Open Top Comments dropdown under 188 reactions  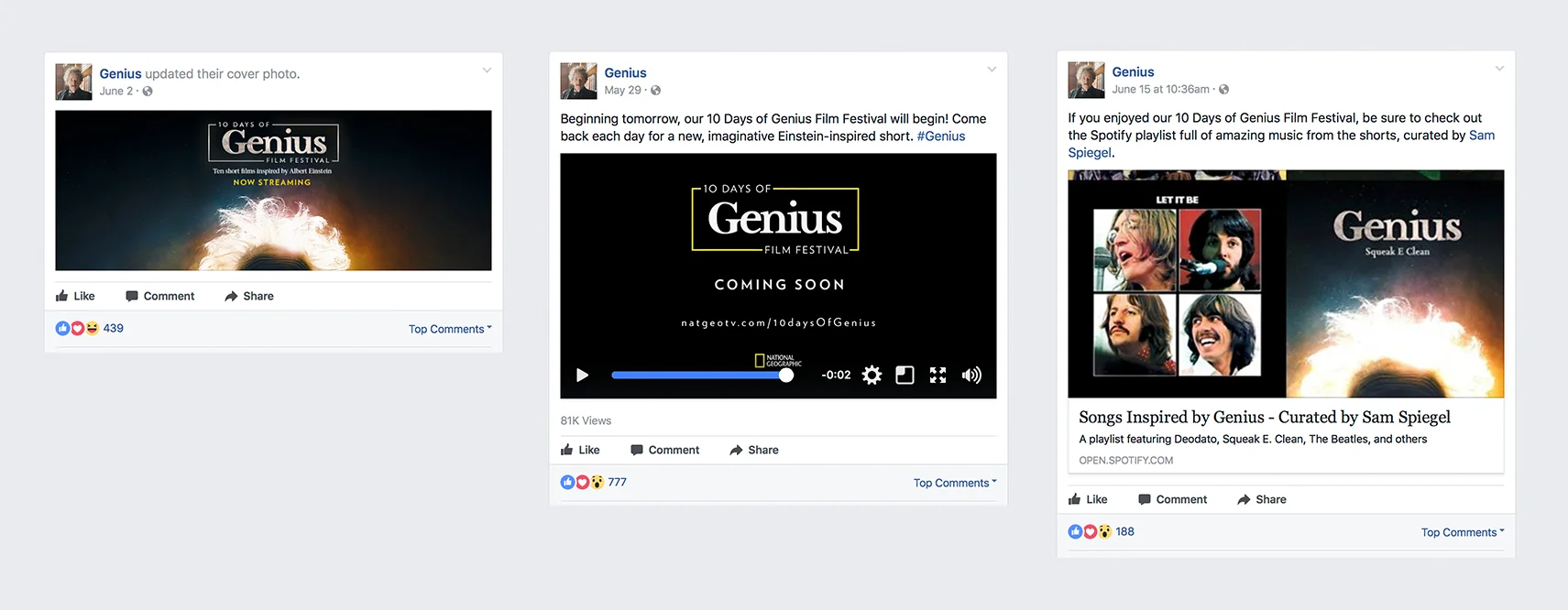point(1463,532)
